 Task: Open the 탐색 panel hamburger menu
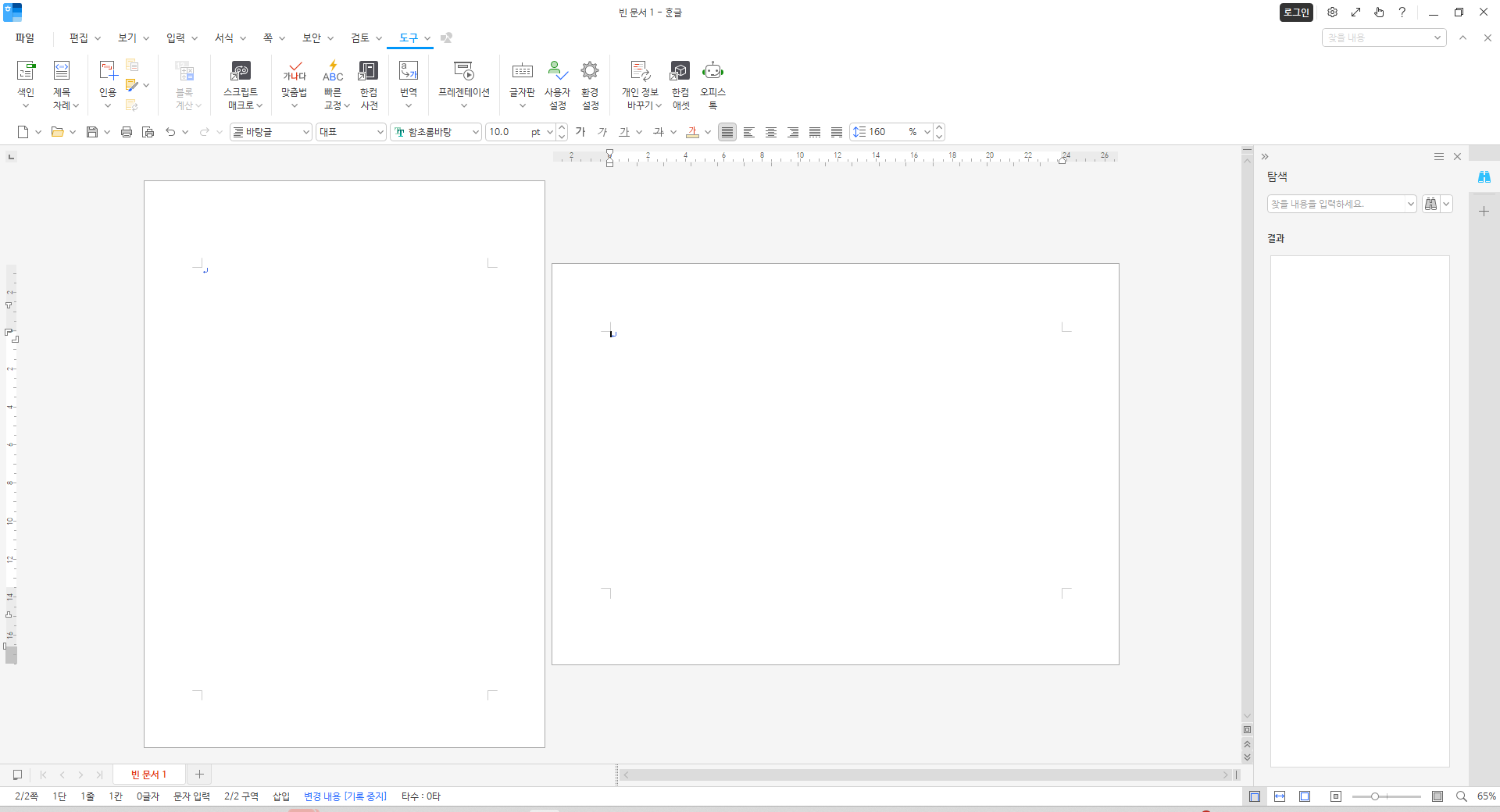click(1439, 156)
